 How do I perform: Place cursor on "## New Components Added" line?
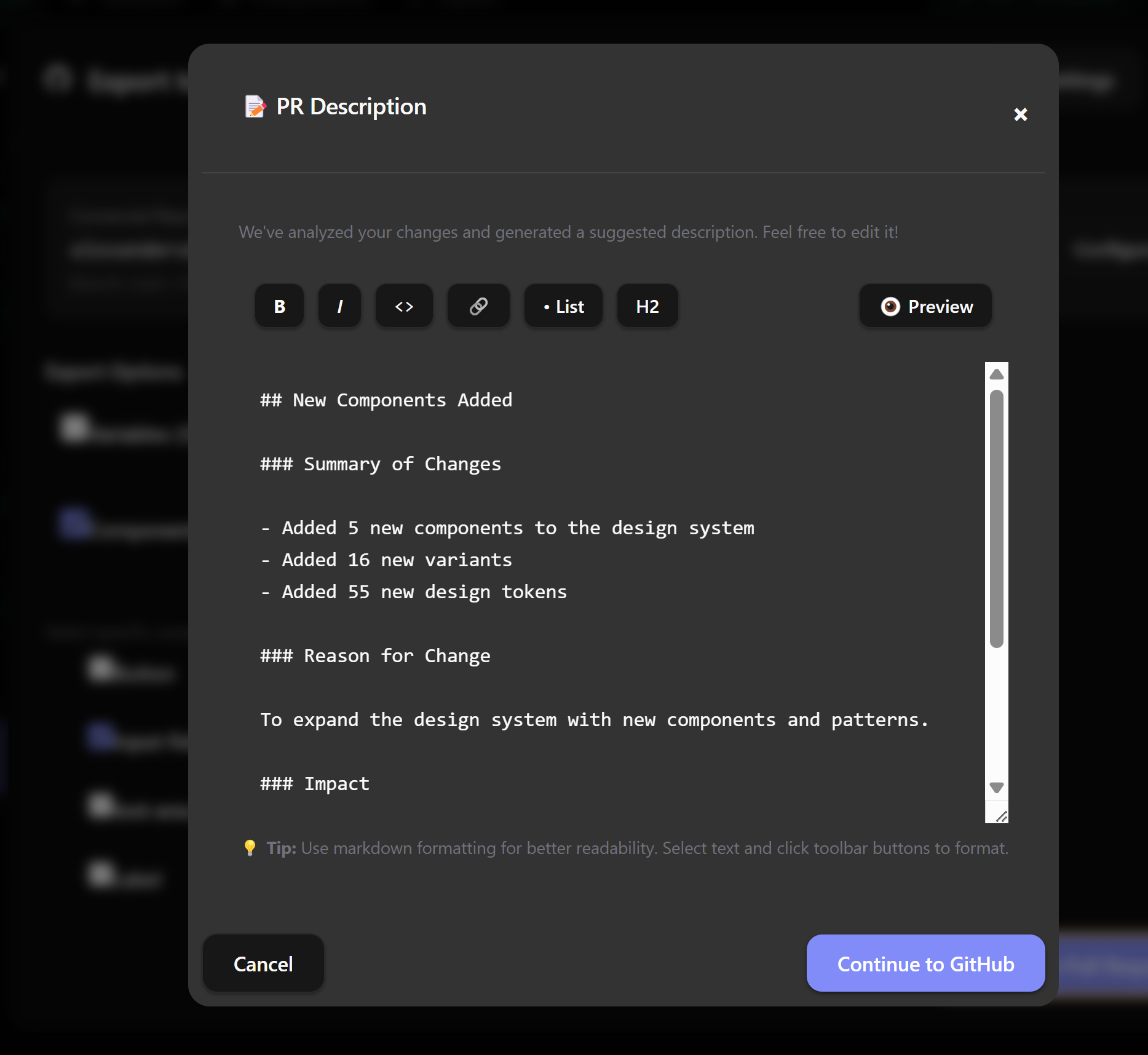386,400
